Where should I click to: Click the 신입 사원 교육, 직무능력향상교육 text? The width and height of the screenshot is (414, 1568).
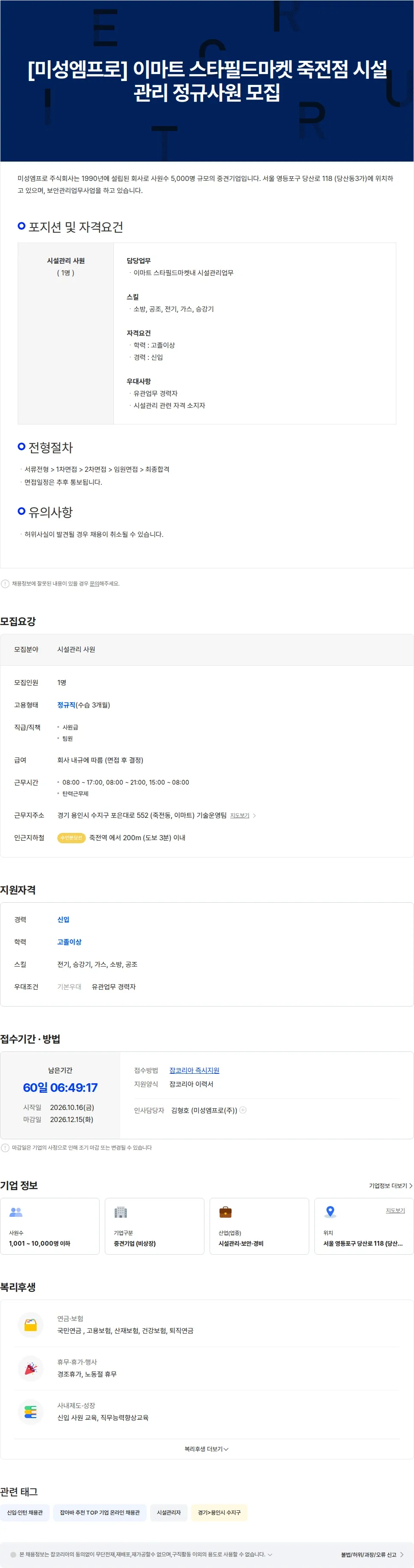103,1418
